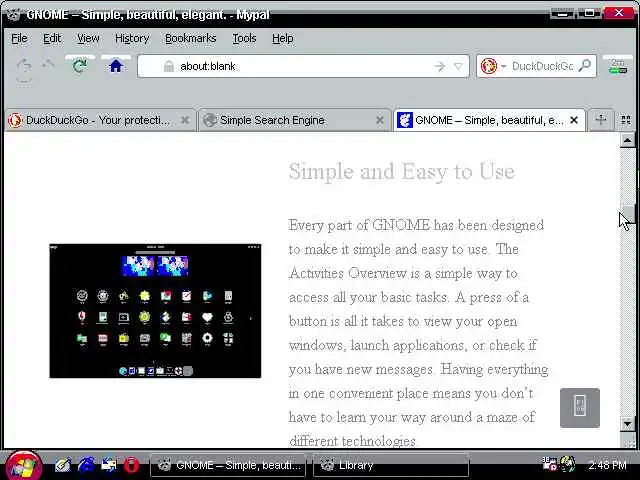Click the scrollbar down arrow
640x480 pixels.
click(x=627, y=424)
